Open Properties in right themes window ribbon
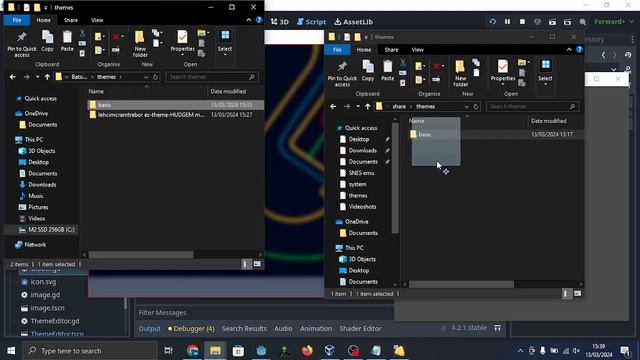Image resolution: width=640 pixels, height=360 pixels. click(502, 72)
